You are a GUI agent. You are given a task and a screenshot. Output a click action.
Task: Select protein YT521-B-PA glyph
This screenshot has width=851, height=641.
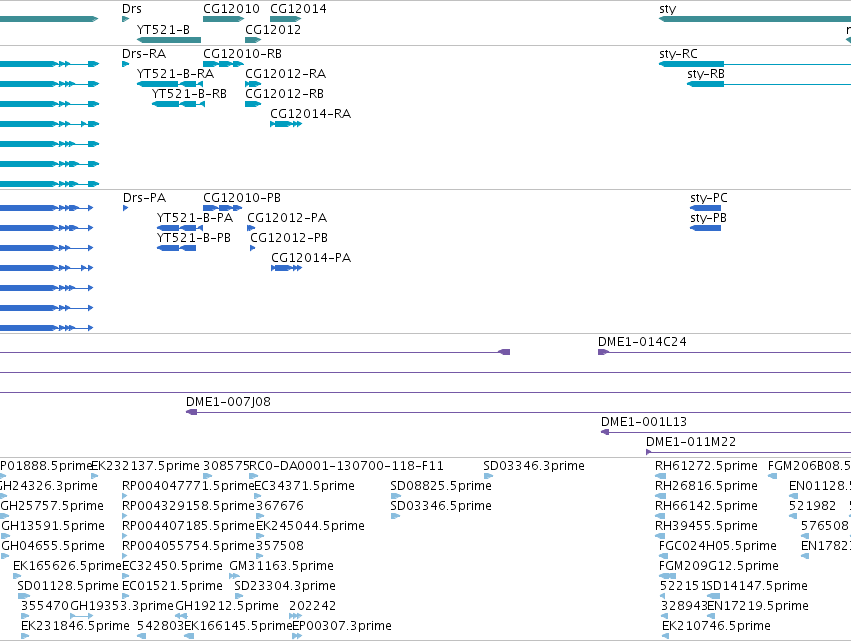(180, 228)
